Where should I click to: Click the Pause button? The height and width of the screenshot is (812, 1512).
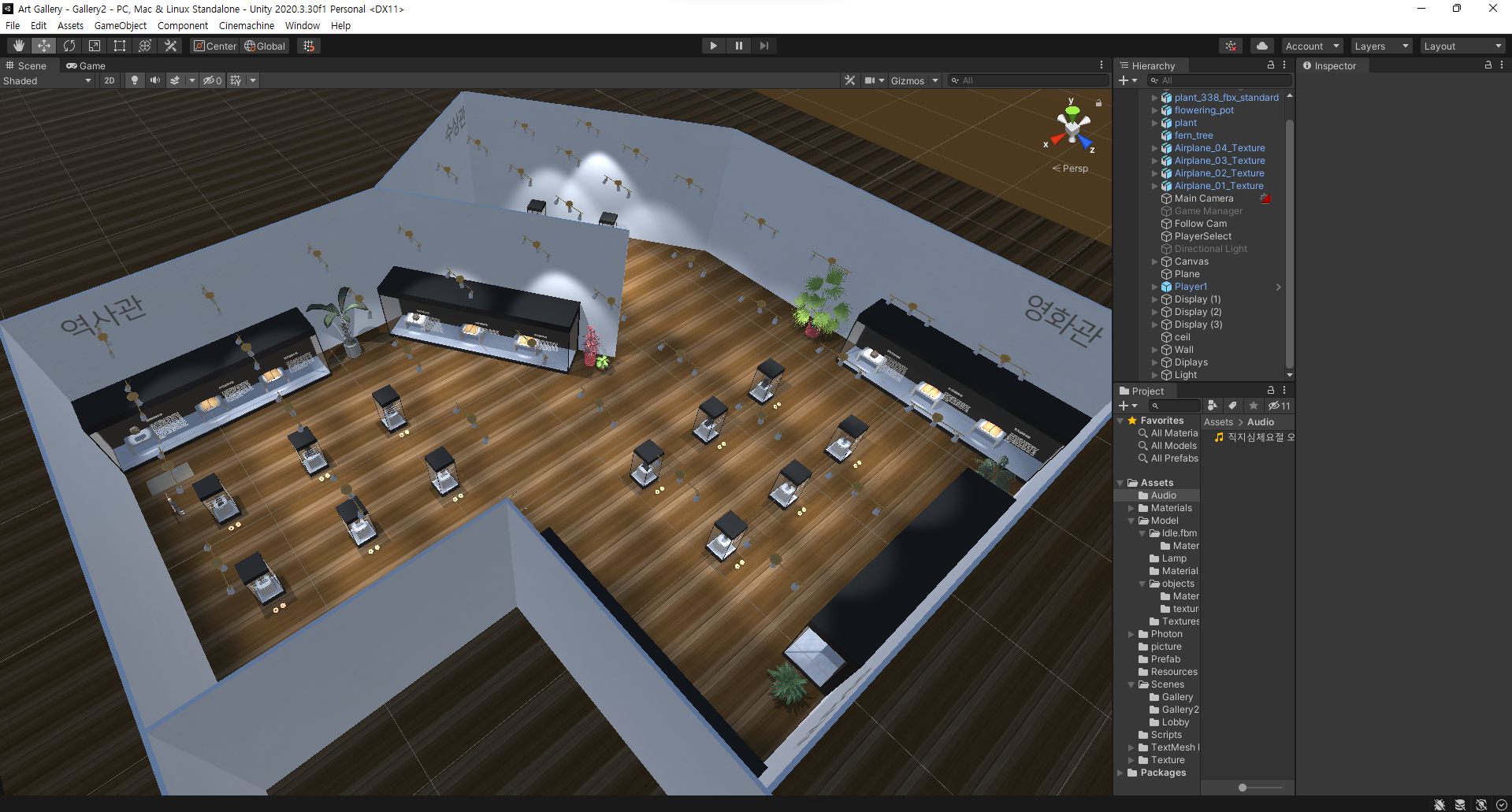point(738,46)
